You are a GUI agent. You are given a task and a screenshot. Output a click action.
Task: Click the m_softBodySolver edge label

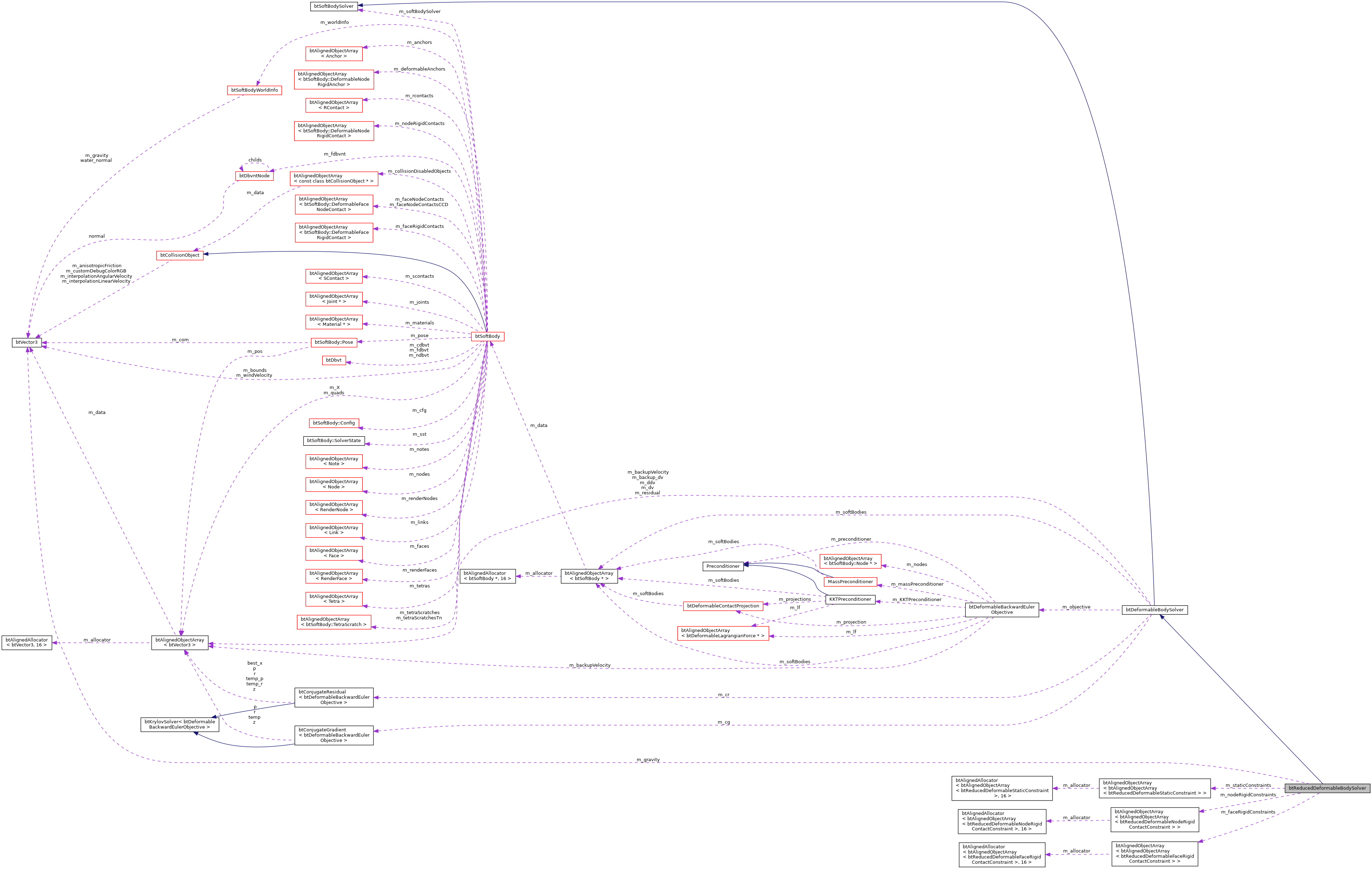pos(419,11)
